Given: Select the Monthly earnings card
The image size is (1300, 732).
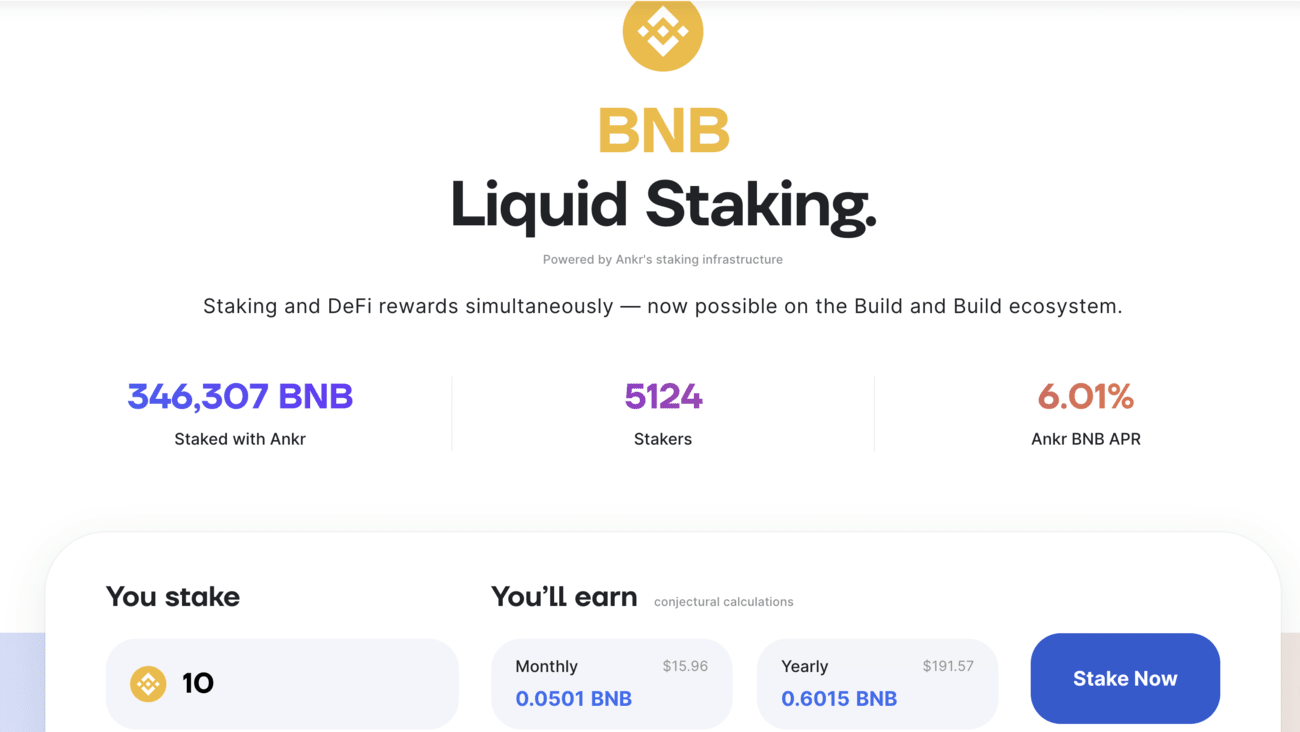Looking at the screenshot, I should [612, 684].
